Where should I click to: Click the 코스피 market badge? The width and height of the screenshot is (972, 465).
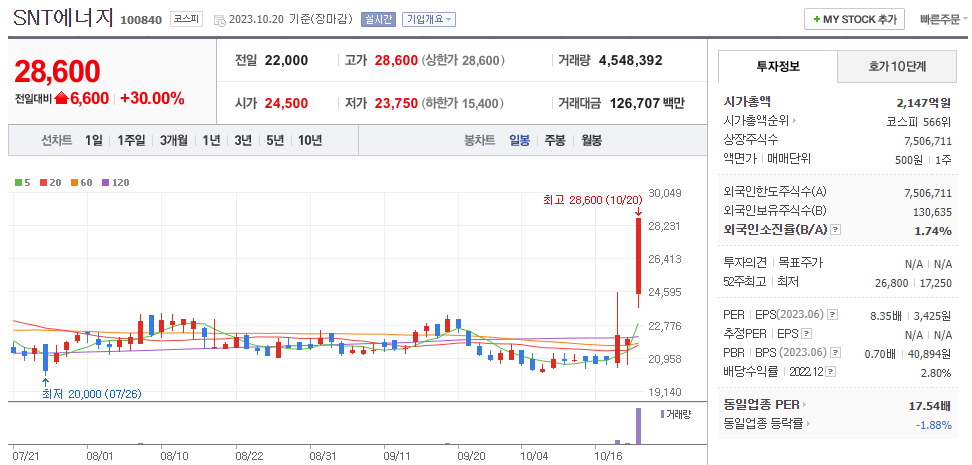[187, 19]
